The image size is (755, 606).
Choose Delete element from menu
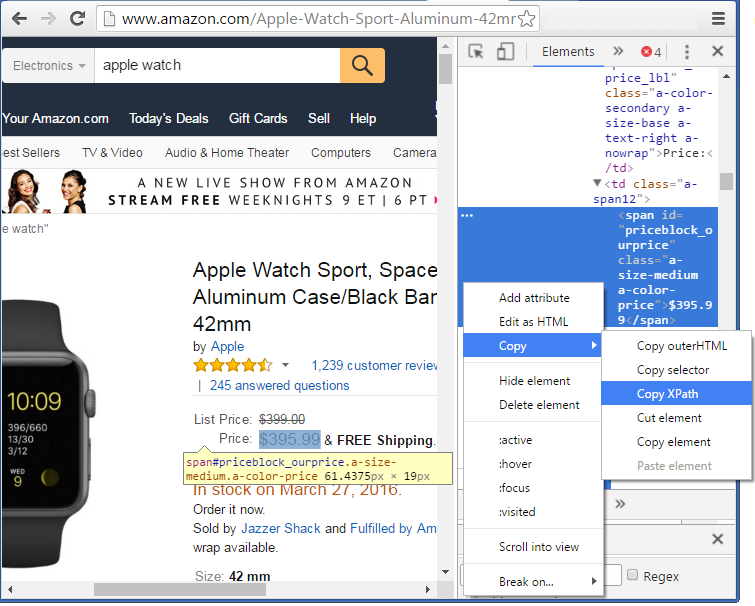point(533,405)
